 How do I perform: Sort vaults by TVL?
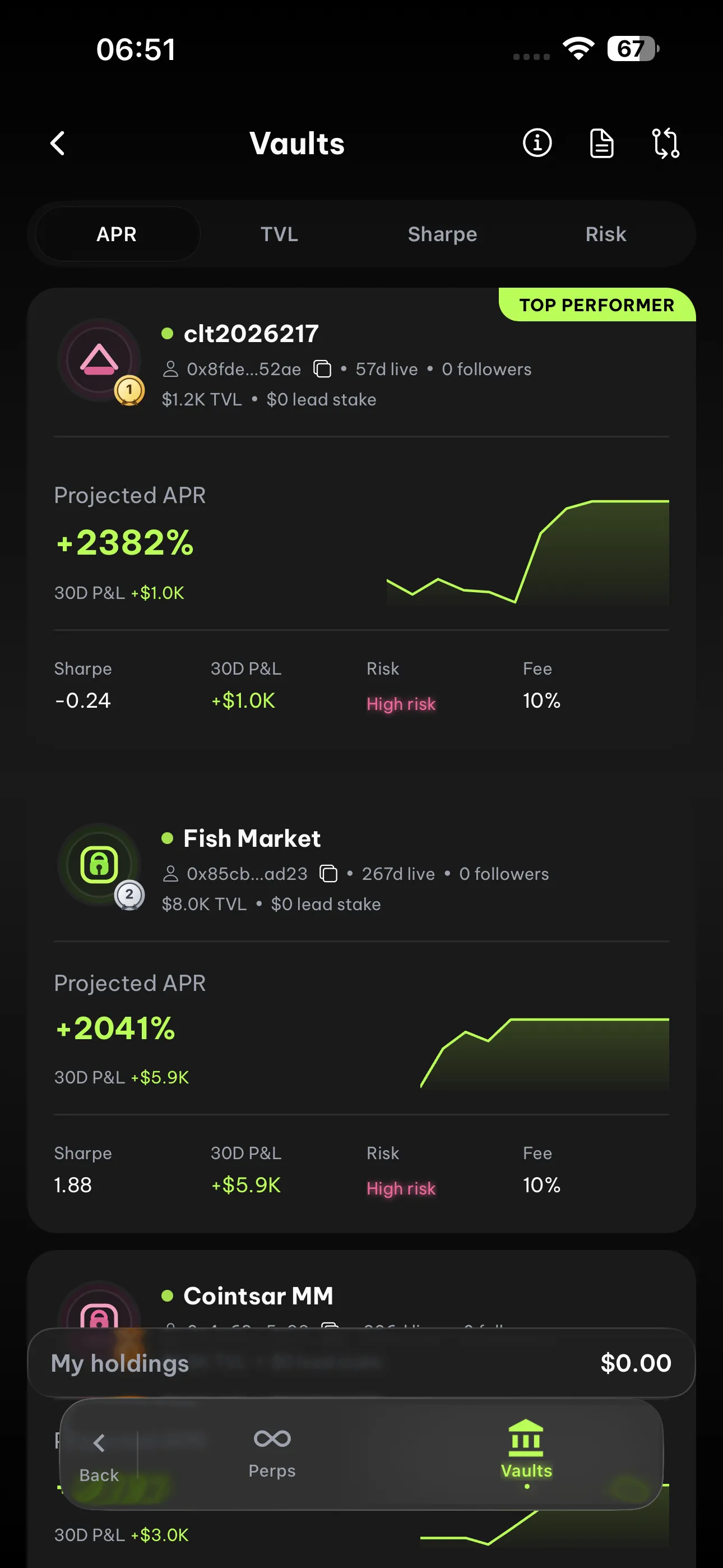[279, 234]
